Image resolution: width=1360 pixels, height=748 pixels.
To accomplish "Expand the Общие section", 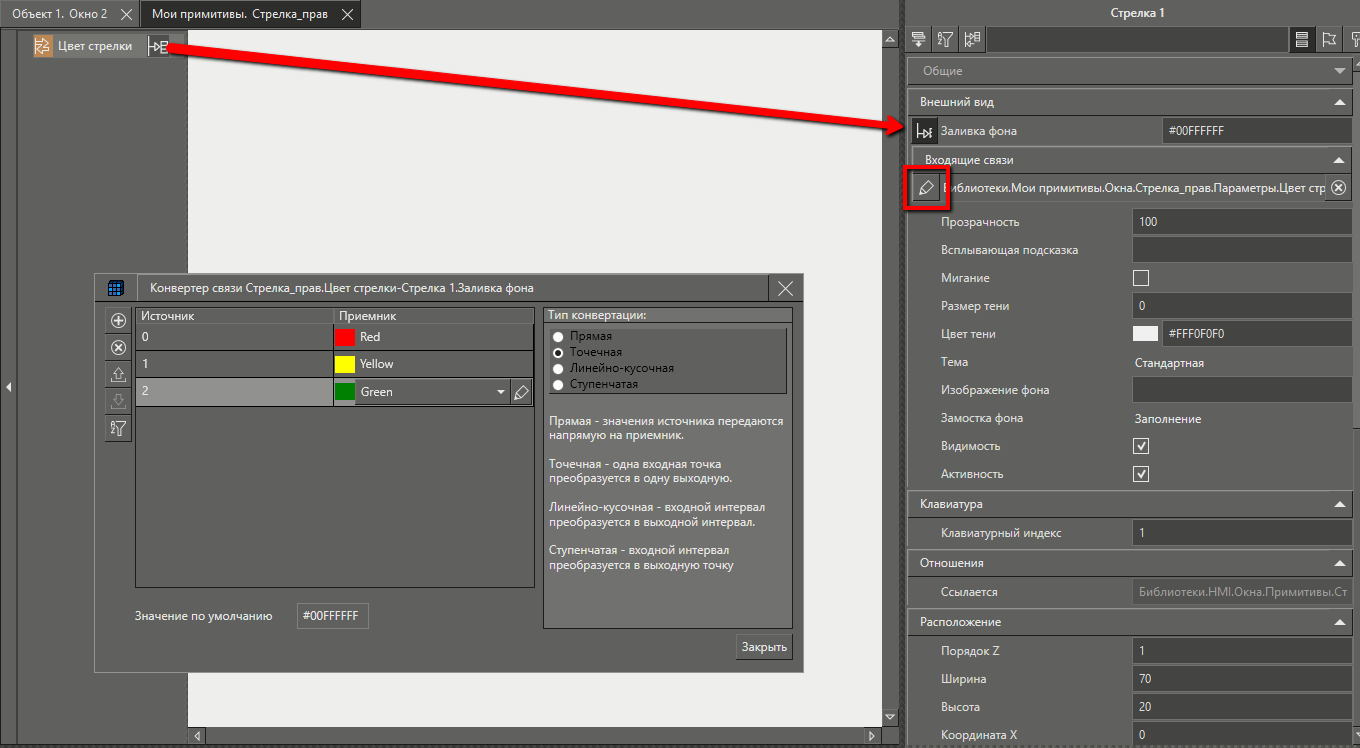I will pyautogui.click(x=1339, y=71).
